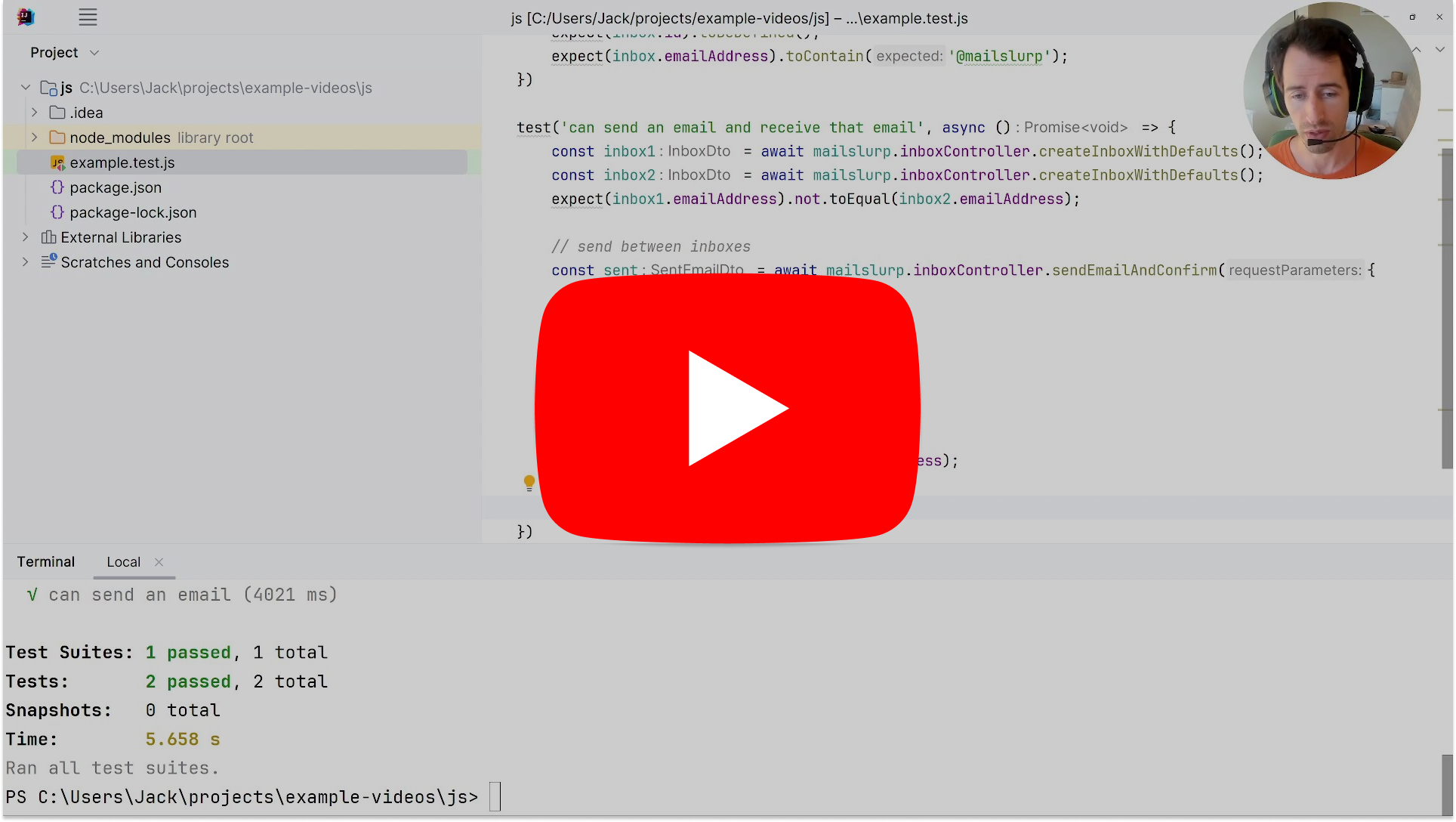Image resolution: width=1456 pixels, height=822 pixels.
Task: Click the yellow intention lightbulb in the editor
Action: point(529,483)
